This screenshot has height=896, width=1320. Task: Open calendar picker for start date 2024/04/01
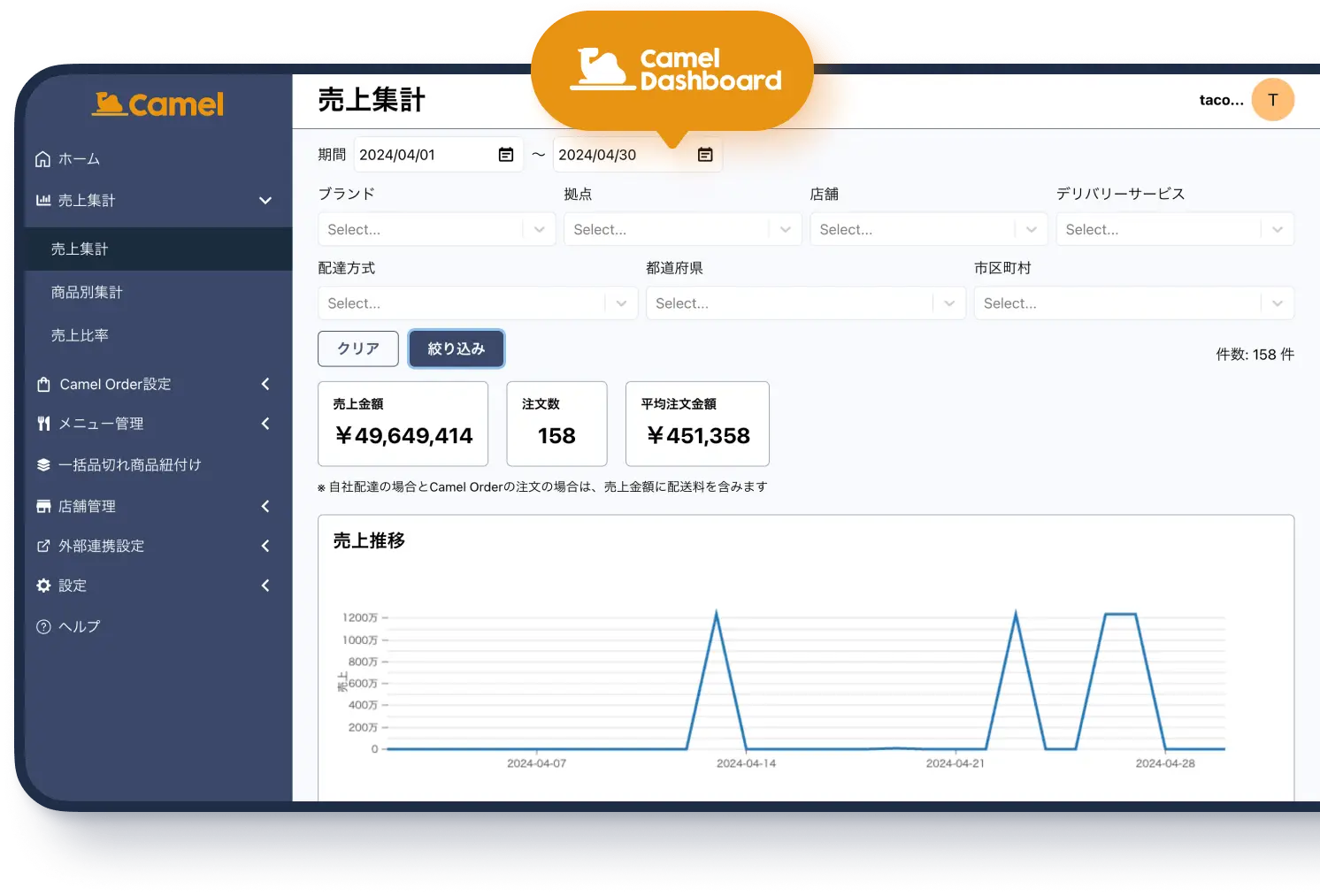(x=506, y=155)
